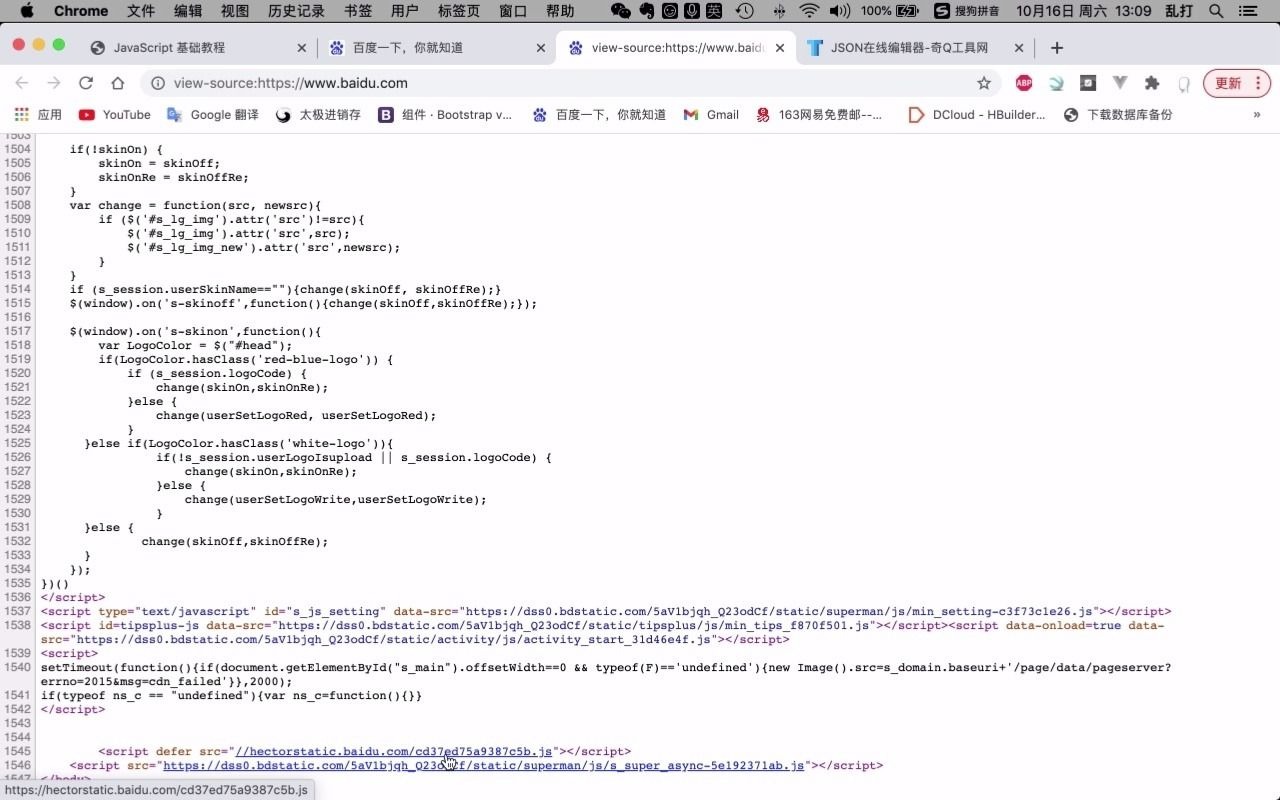Open the Chrome application menu
This screenshot has width=1280, height=800.
[x=80, y=11]
